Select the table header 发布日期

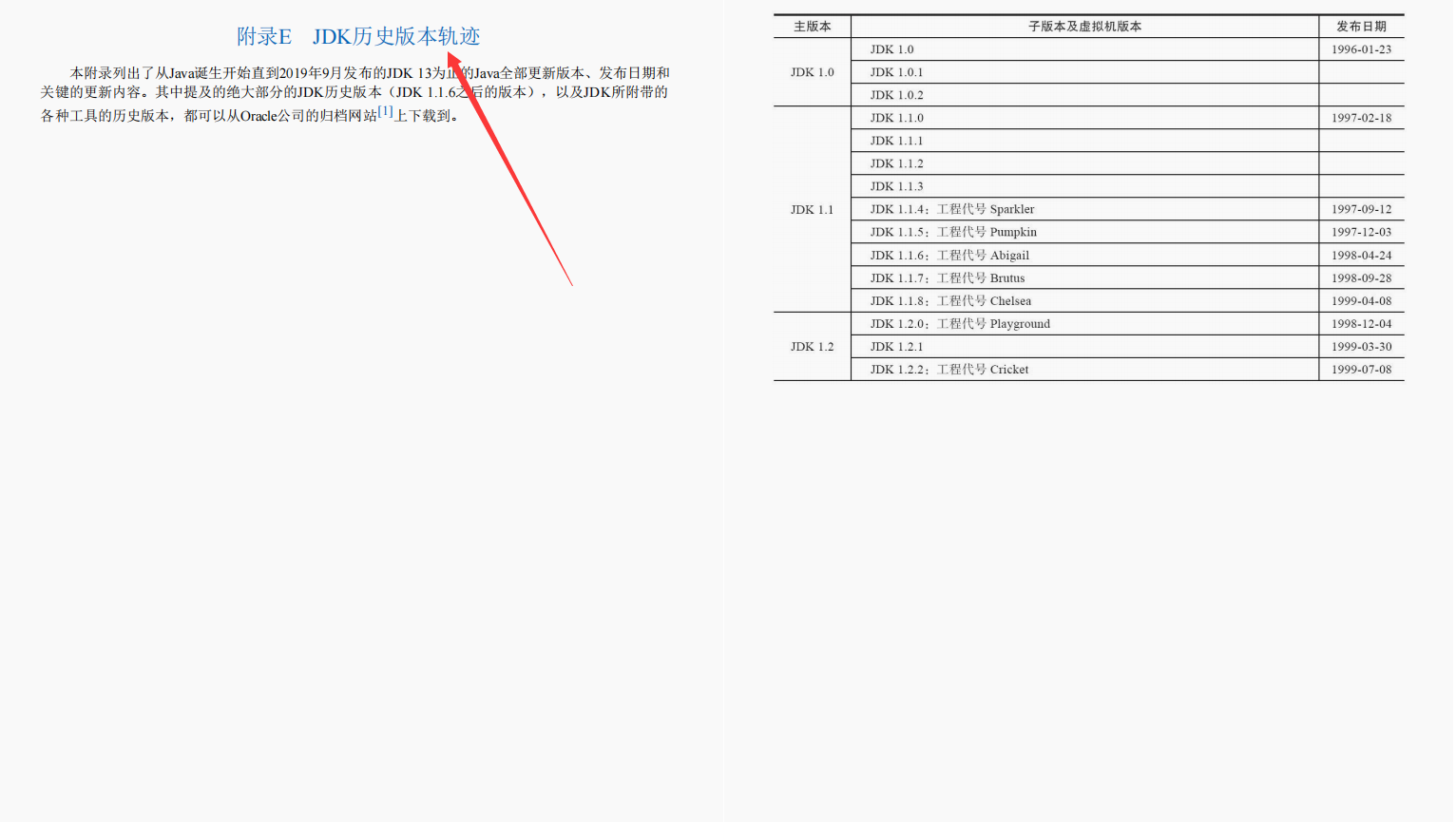(x=1361, y=27)
